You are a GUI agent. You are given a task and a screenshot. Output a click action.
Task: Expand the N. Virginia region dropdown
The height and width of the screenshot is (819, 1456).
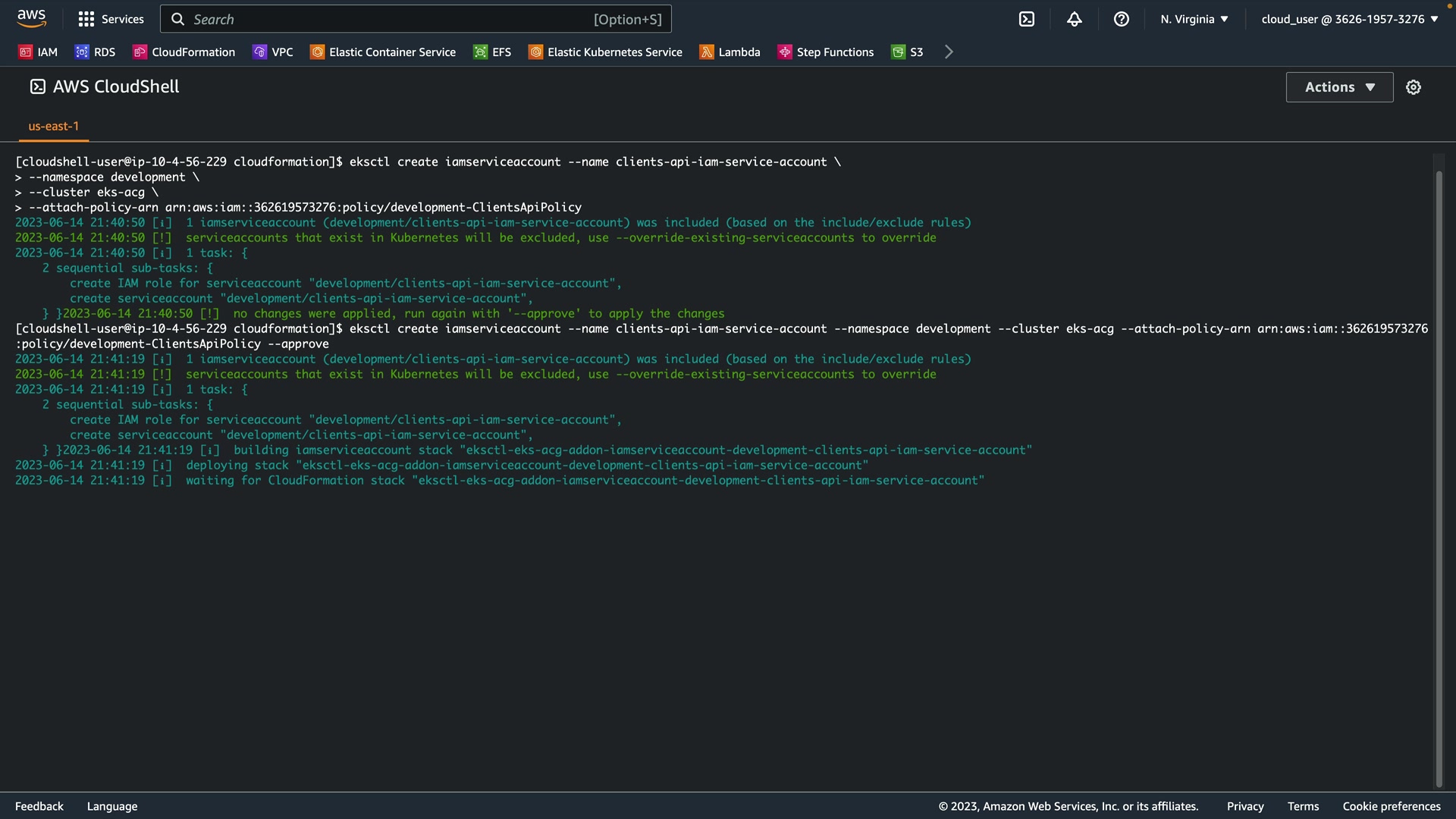click(x=1194, y=19)
